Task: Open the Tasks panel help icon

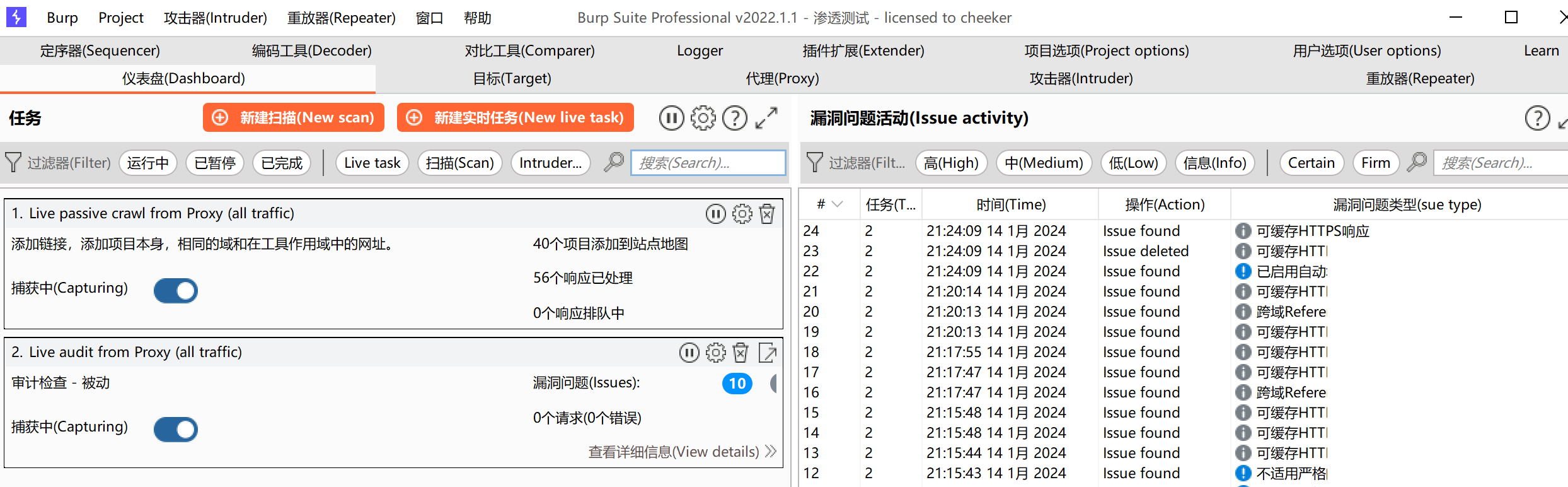Action: point(734,118)
